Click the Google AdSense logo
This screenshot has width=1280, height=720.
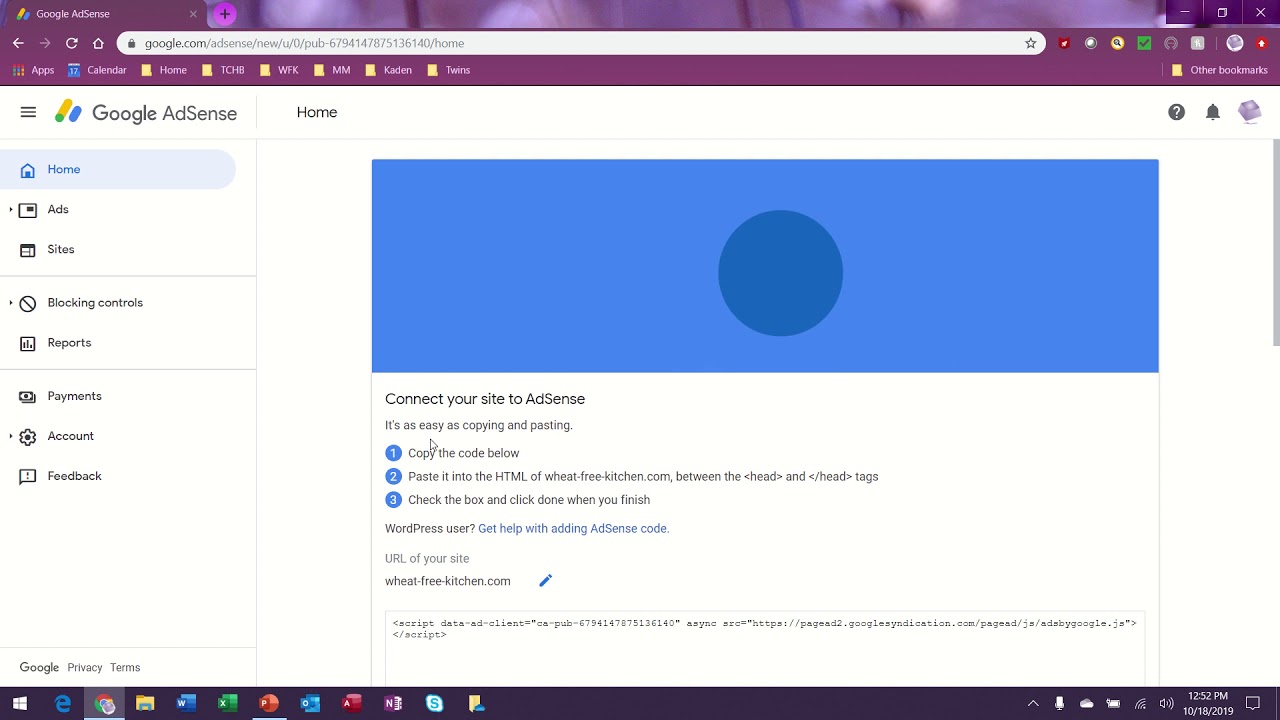[146, 113]
